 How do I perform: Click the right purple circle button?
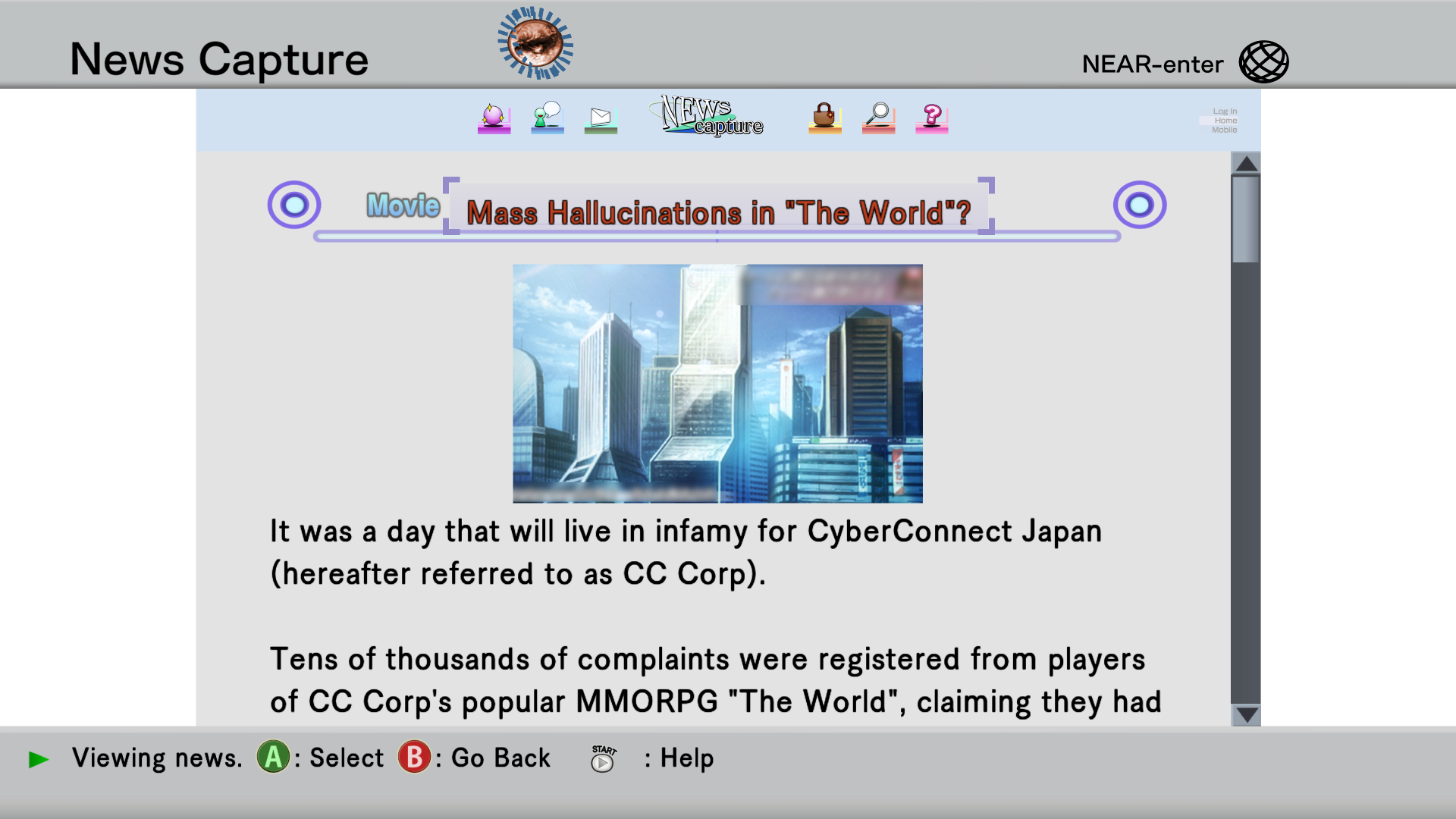click(x=1139, y=205)
